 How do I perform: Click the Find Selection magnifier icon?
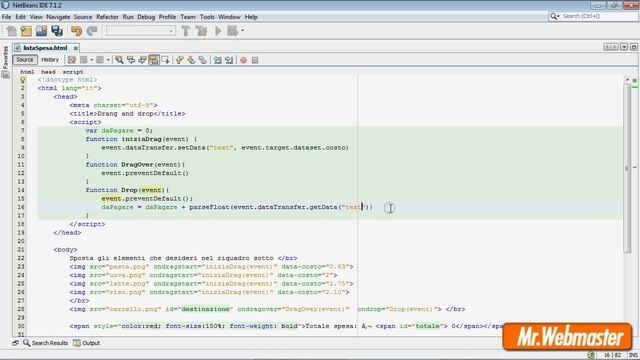[x=119, y=60]
